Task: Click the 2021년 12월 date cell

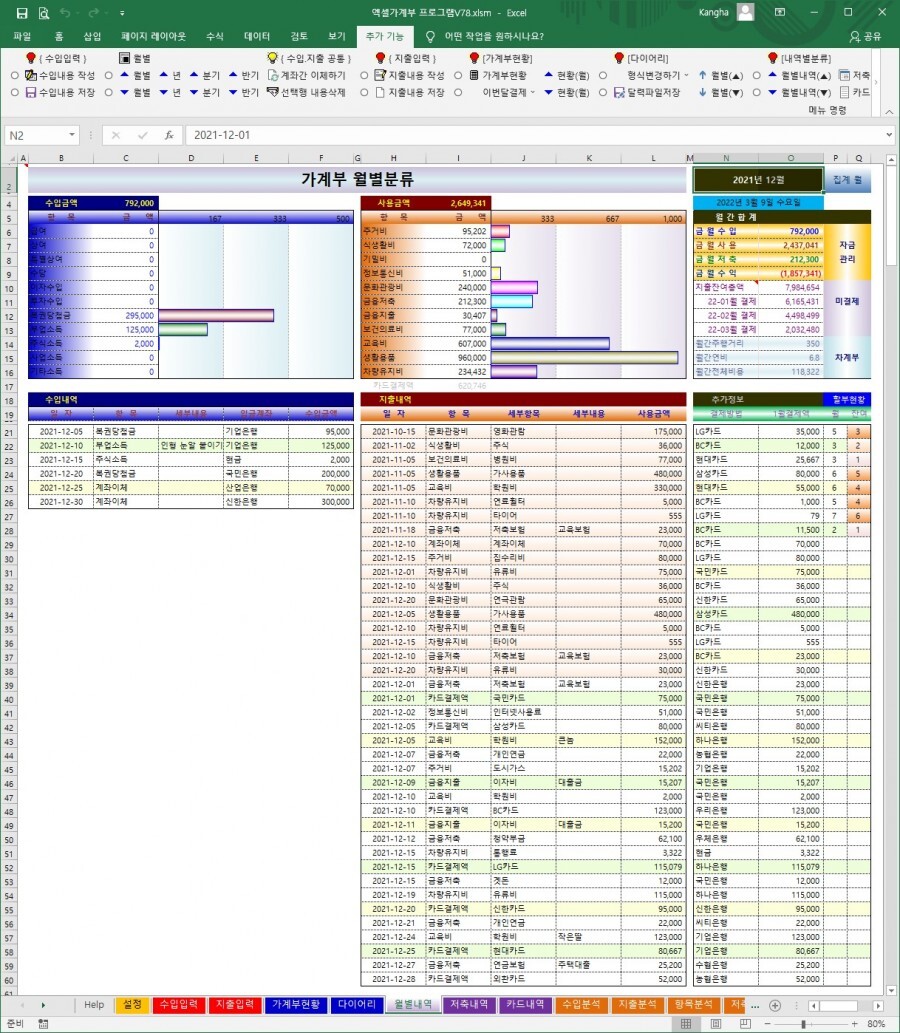Action: pyautogui.click(x=758, y=180)
